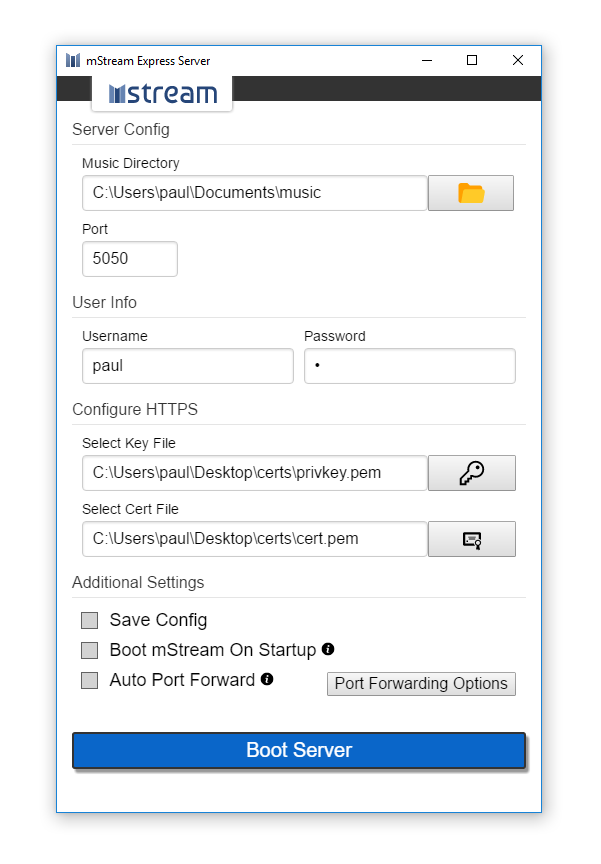
Task: Close the mStream Express Server window
Action: [x=518, y=60]
